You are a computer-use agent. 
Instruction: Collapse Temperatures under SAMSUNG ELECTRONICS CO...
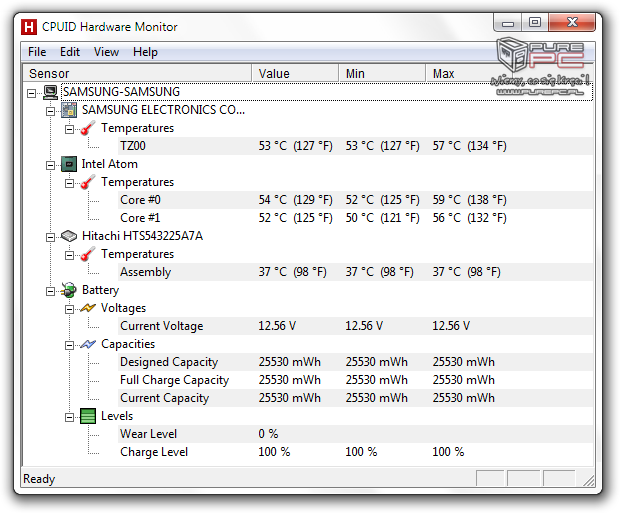tap(69, 129)
